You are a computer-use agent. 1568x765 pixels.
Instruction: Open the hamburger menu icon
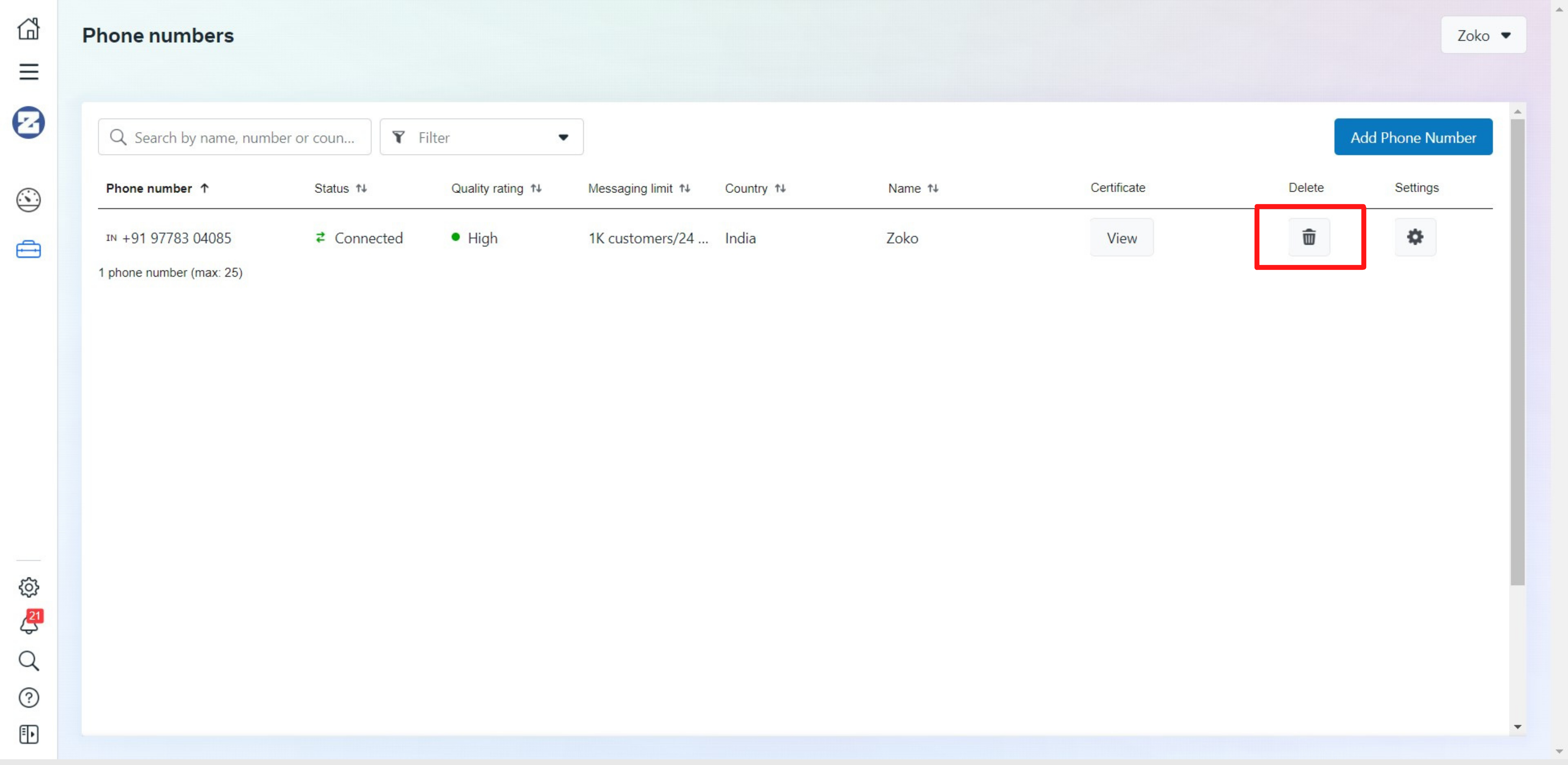(29, 72)
